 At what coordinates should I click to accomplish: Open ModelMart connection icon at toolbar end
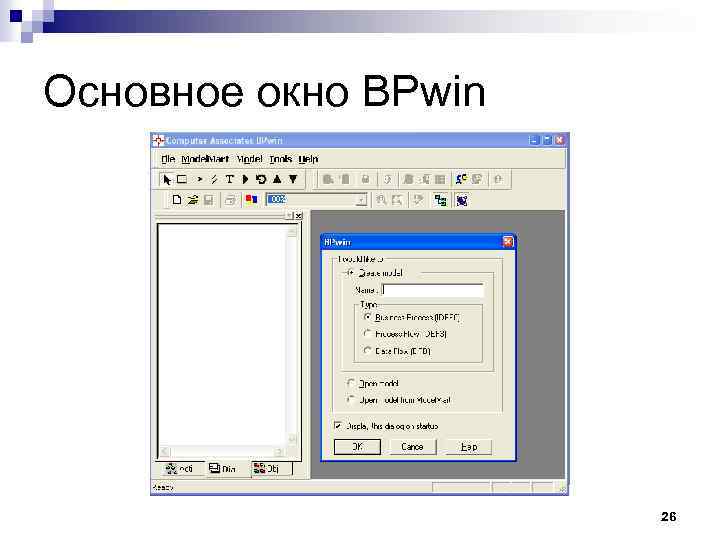(462, 200)
